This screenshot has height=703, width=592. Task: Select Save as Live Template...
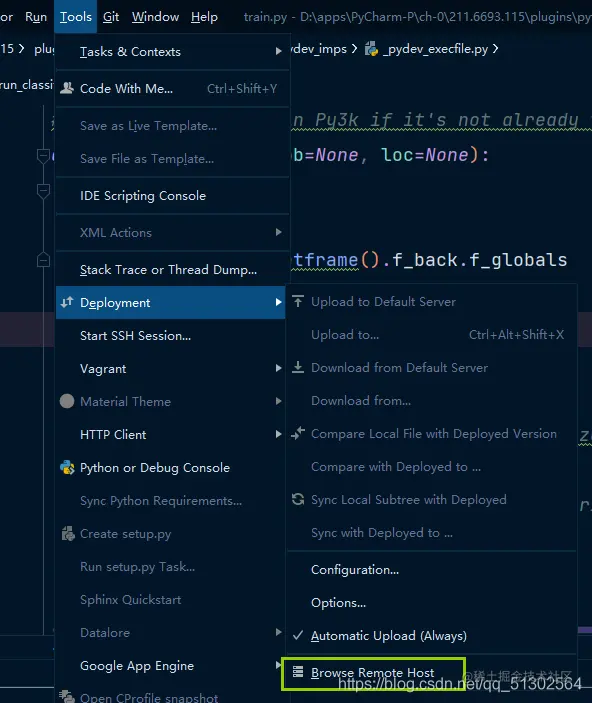point(173,126)
